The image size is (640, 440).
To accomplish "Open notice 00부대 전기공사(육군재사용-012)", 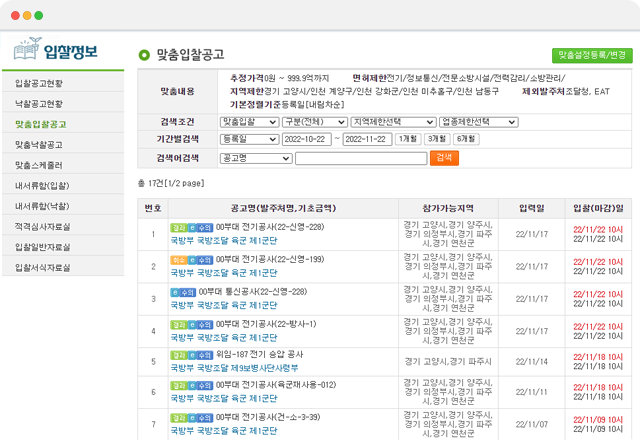I will [x=276, y=385].
